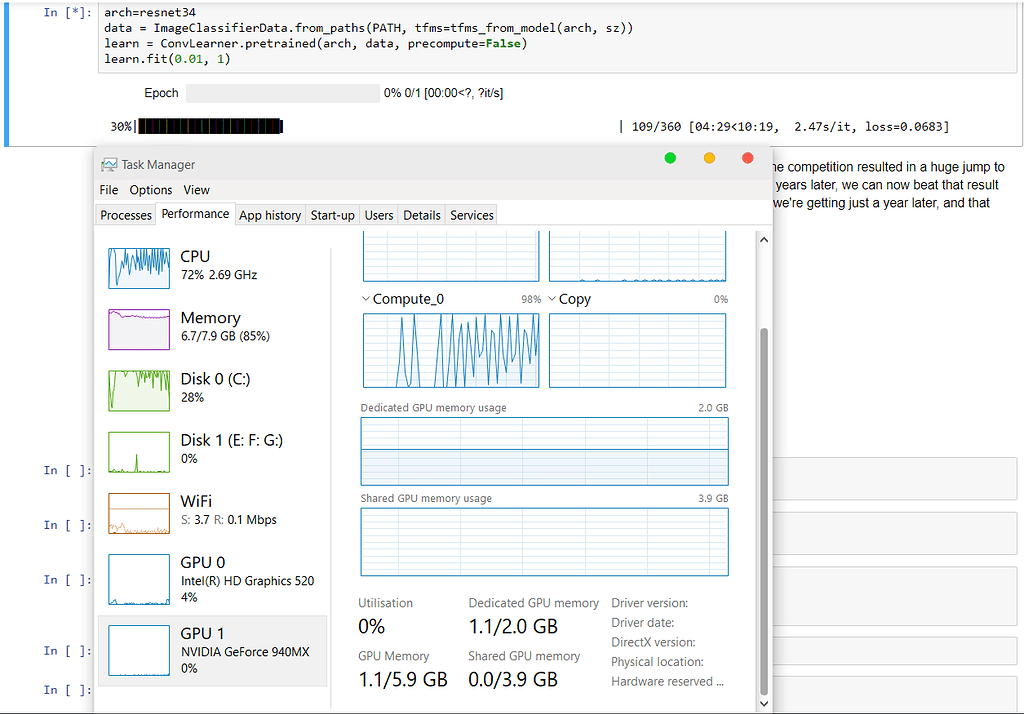This screenshot has height=714, width=1024.
Task: Switch to the Details tab
Action: click(421, 214)
